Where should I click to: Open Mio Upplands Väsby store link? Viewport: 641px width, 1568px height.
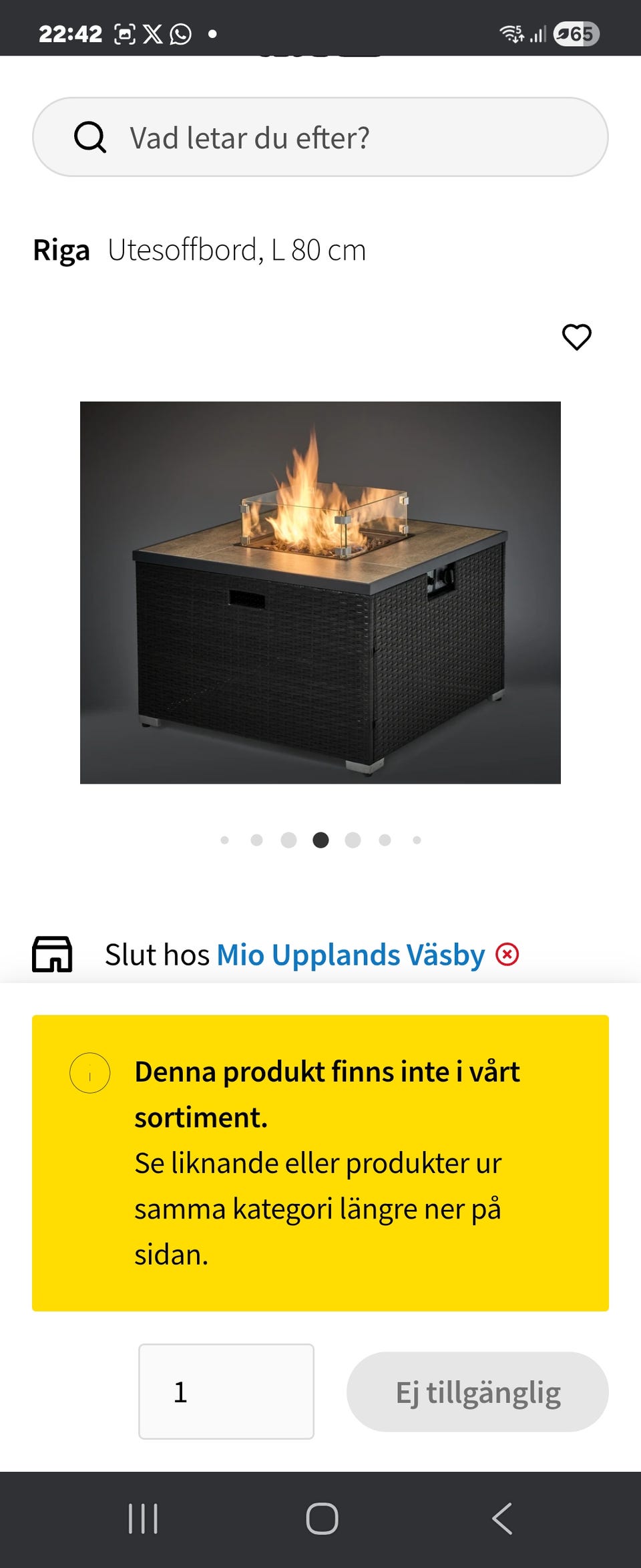(x=351, y=955)
